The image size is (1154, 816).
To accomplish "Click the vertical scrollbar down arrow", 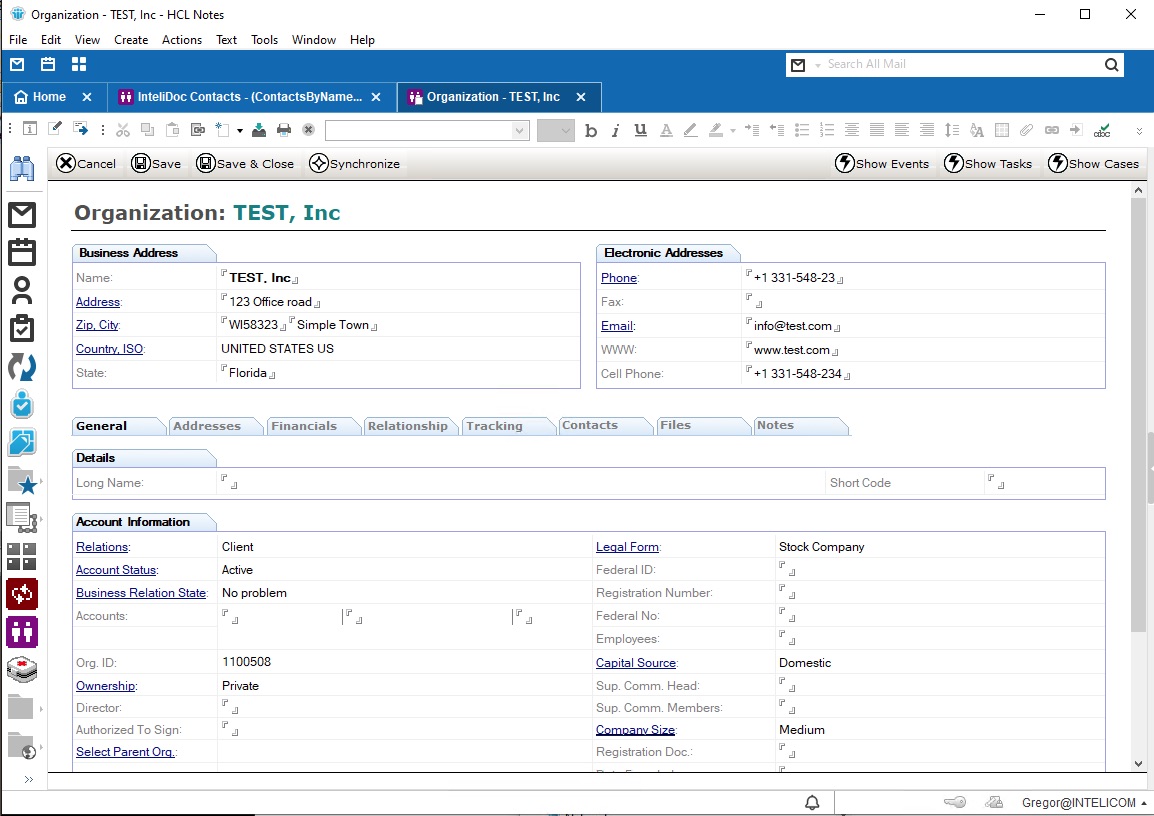I will tap(1139, 764).
